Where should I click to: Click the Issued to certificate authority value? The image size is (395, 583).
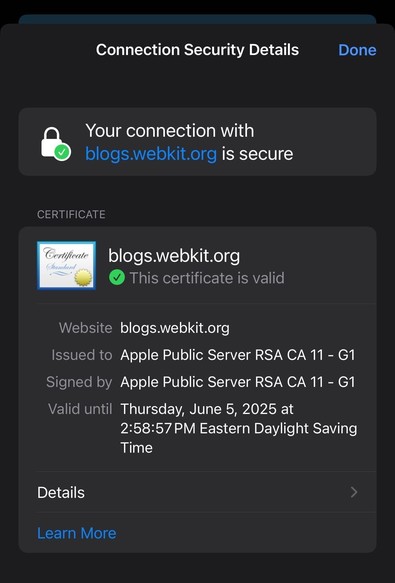tap(238, 355)
